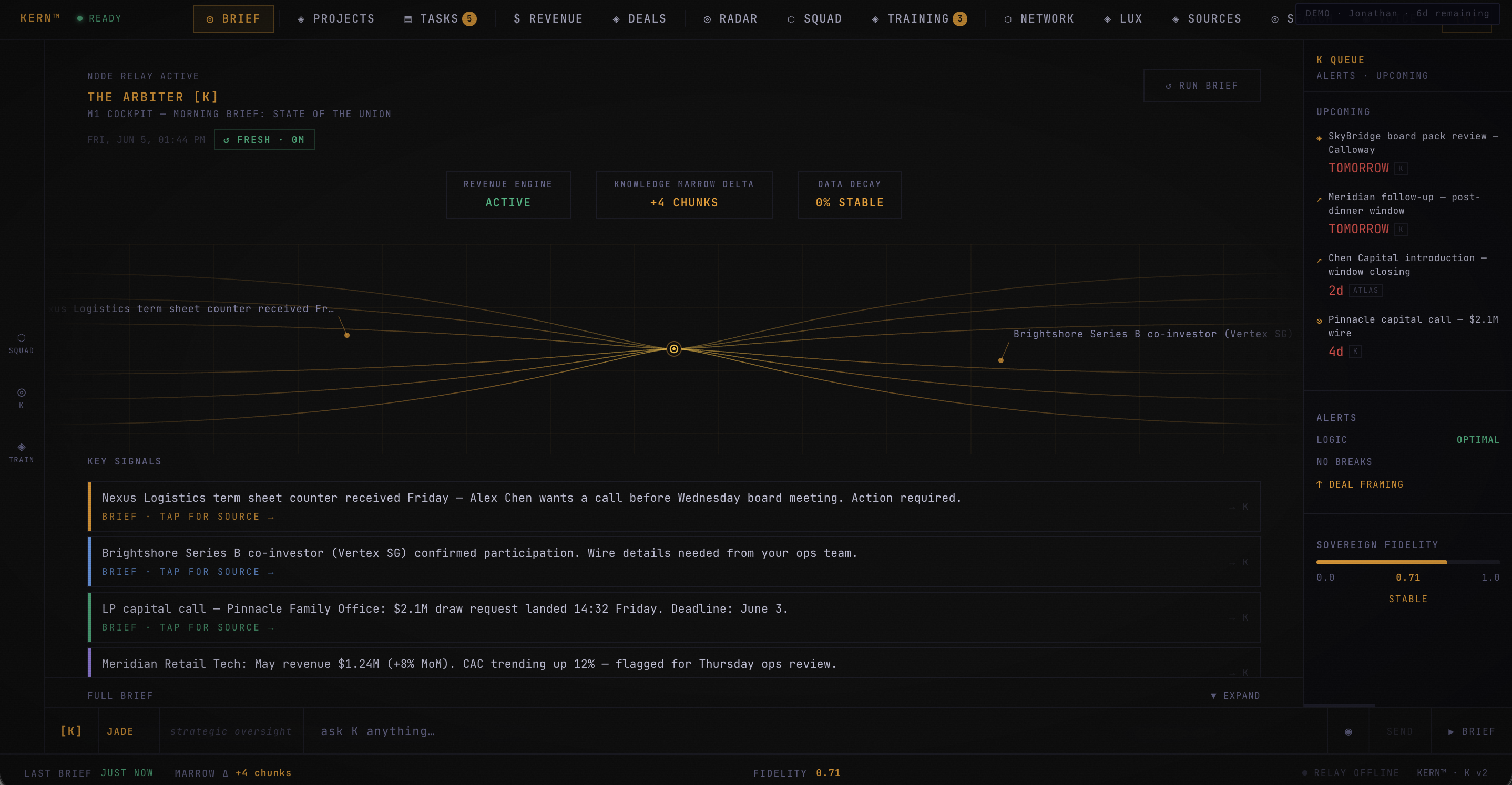Switch to the Training tab
The image size is (1512, 785).
(x=919, y=19)
